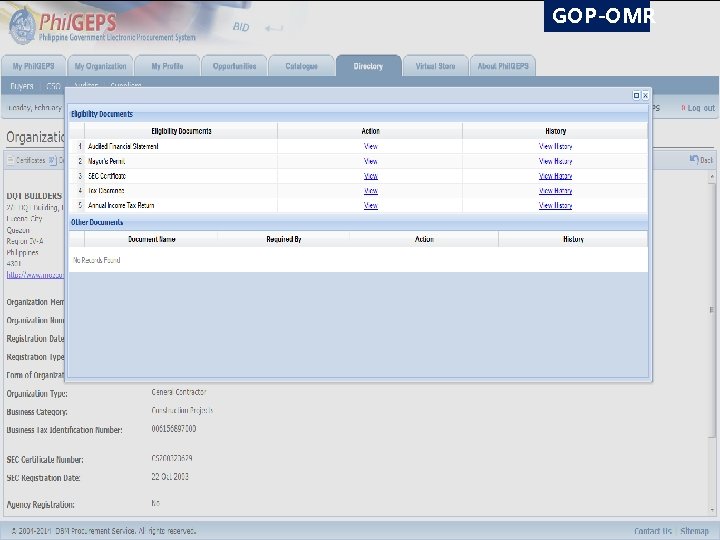The width and height of the screenshot is (720, 540).
Task: Open the My Organization tab
Action: [101, 66]
